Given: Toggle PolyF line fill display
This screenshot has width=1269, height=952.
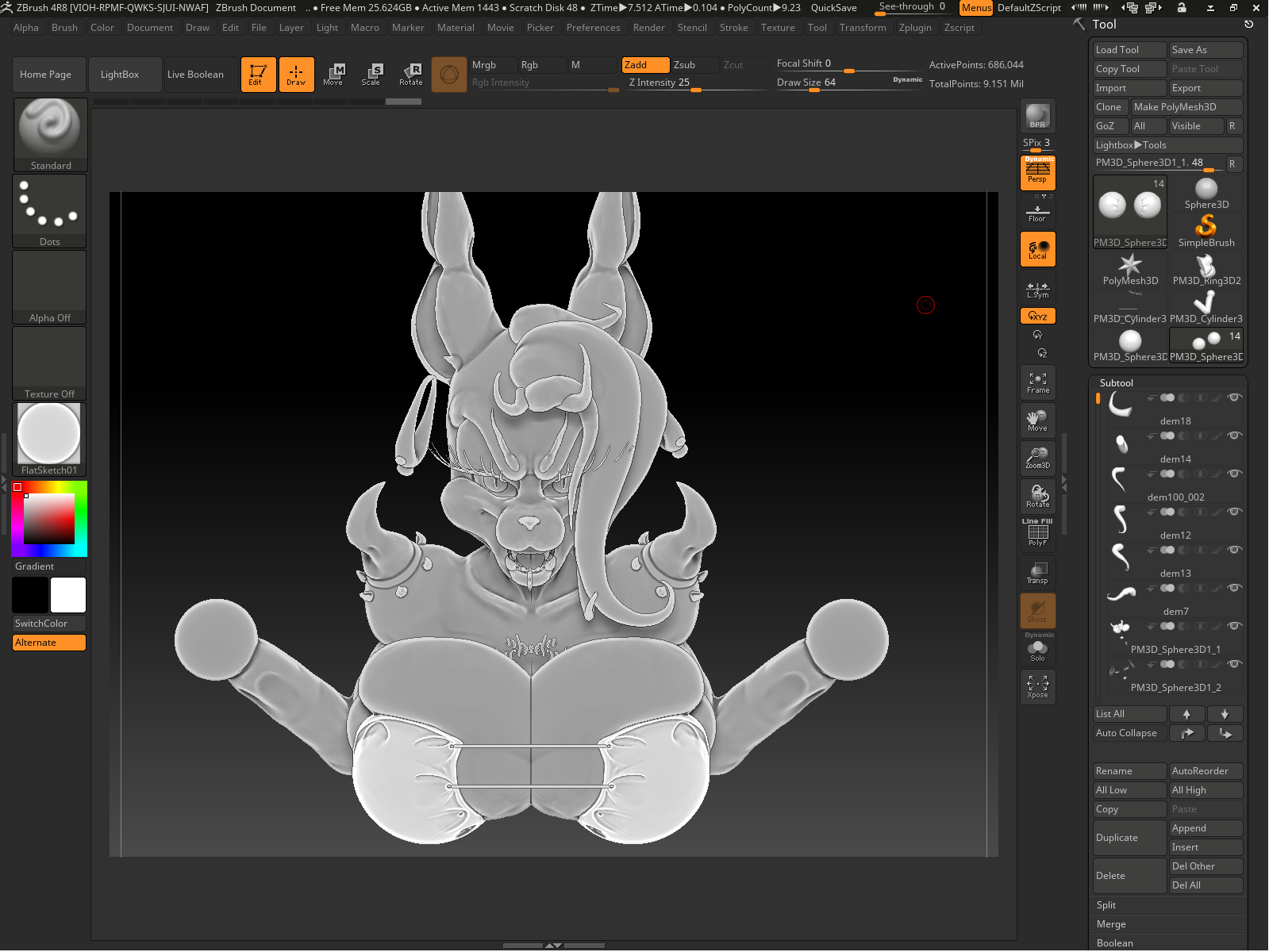Looking at the screenshot, I should click(1037, 533).
